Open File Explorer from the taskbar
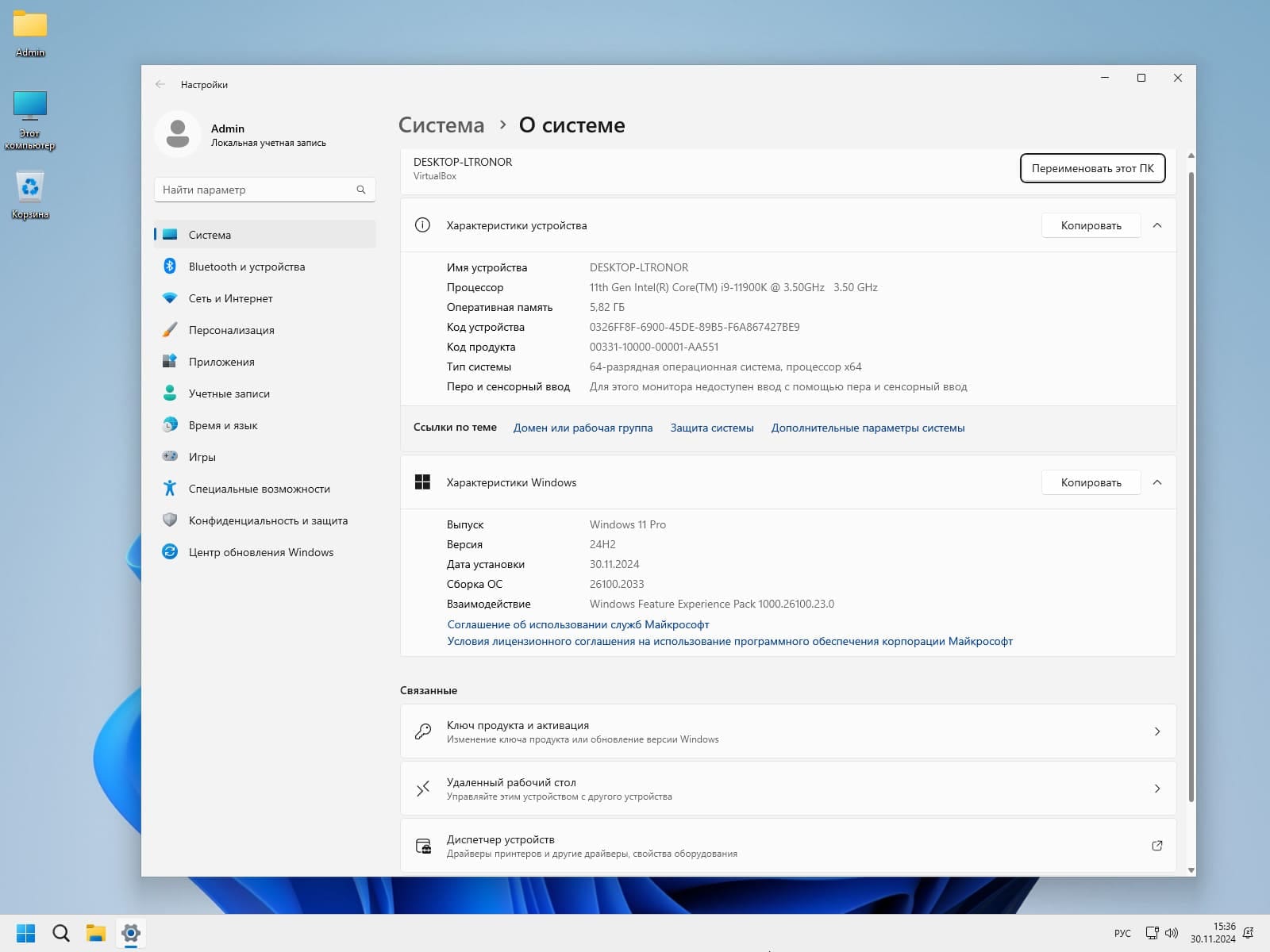This screenshot has height=952, width=1270. tap(96, 933)
